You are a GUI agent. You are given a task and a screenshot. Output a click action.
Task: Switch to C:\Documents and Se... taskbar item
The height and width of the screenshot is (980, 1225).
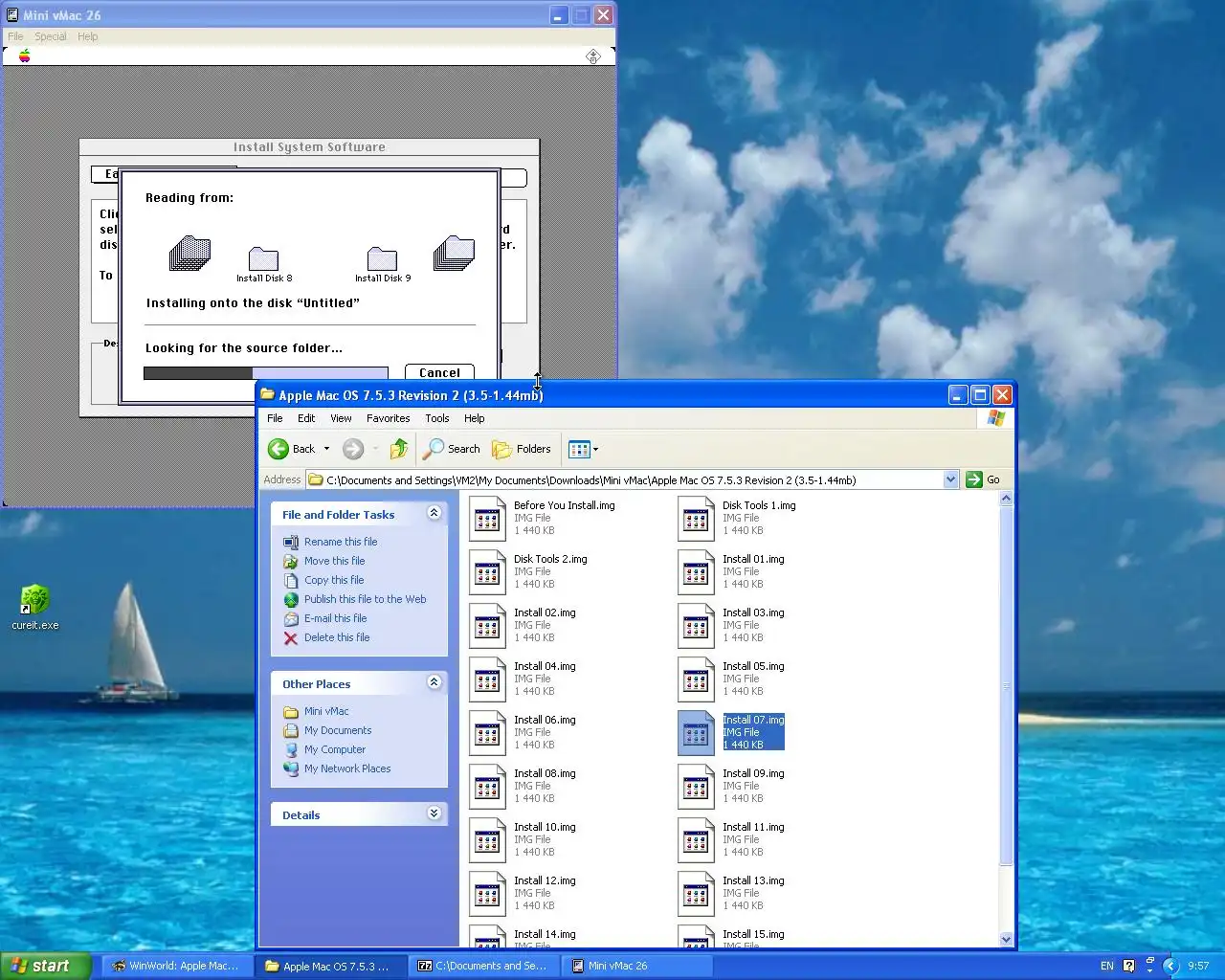pyautogui.click(x=484, y=966)
